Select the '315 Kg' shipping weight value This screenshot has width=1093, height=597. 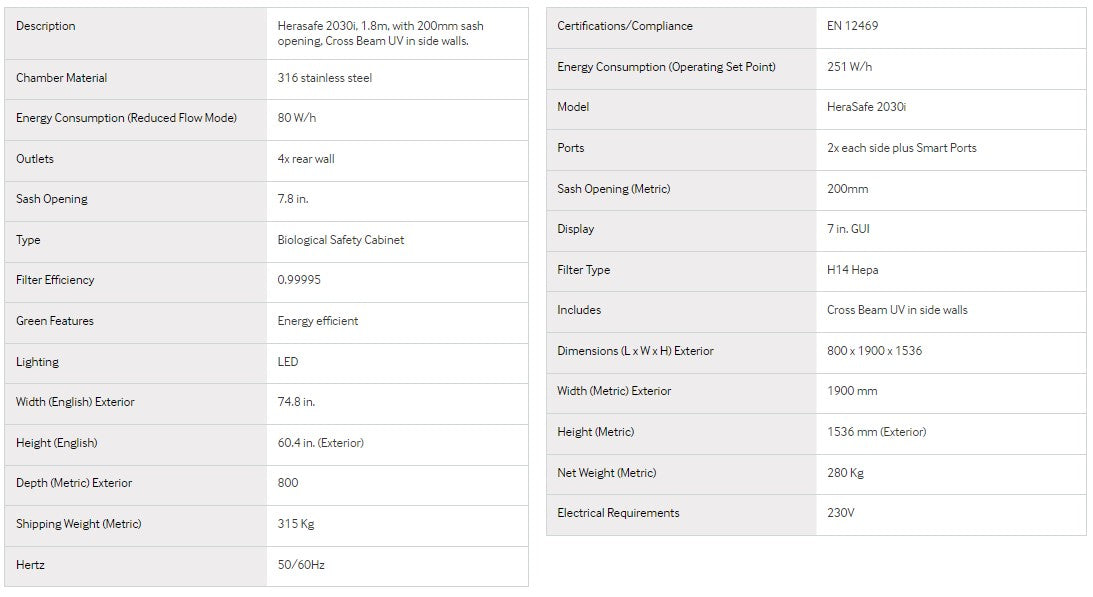coord(296,524)
